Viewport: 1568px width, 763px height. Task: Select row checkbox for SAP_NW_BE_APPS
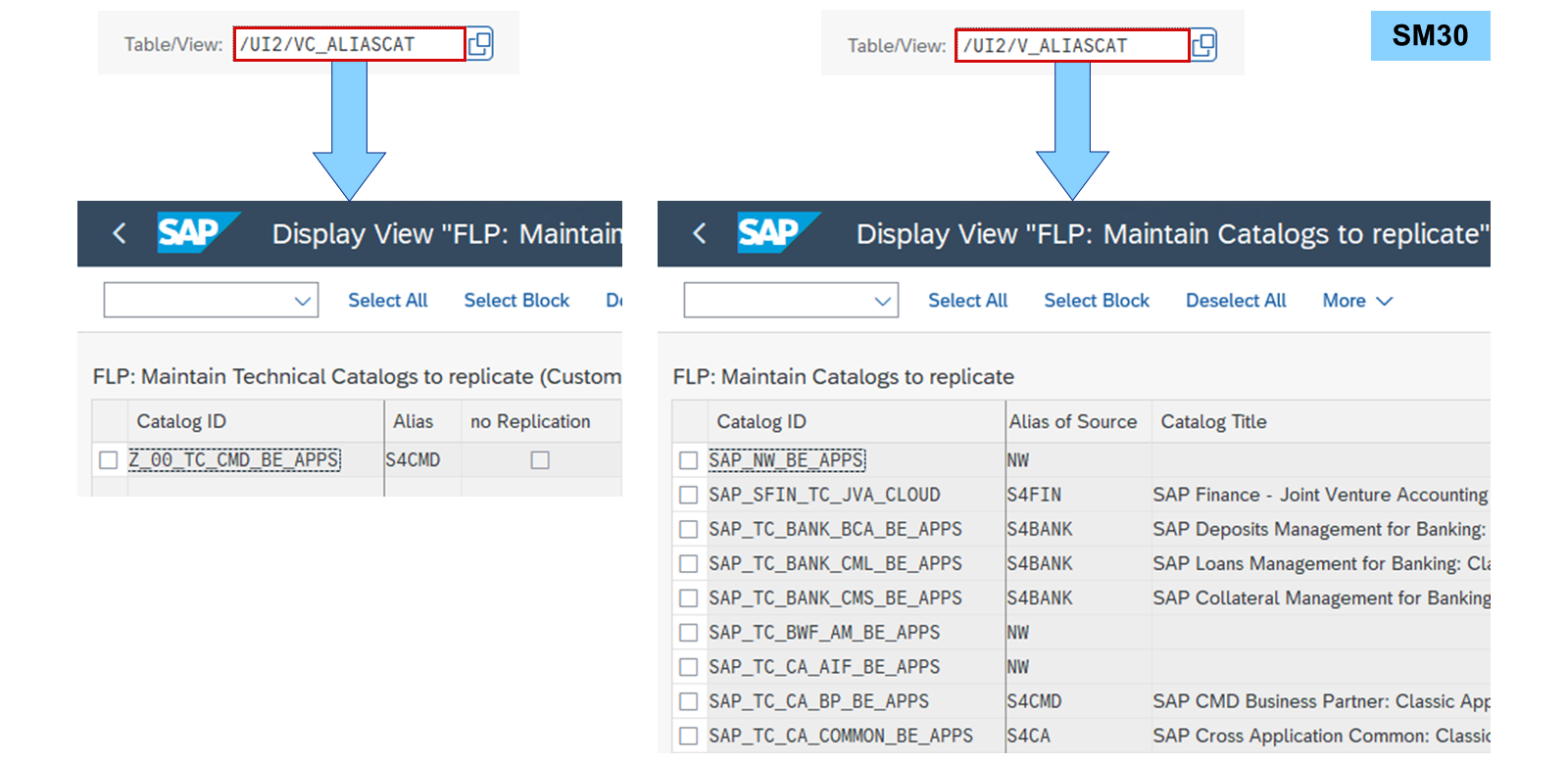689,460
